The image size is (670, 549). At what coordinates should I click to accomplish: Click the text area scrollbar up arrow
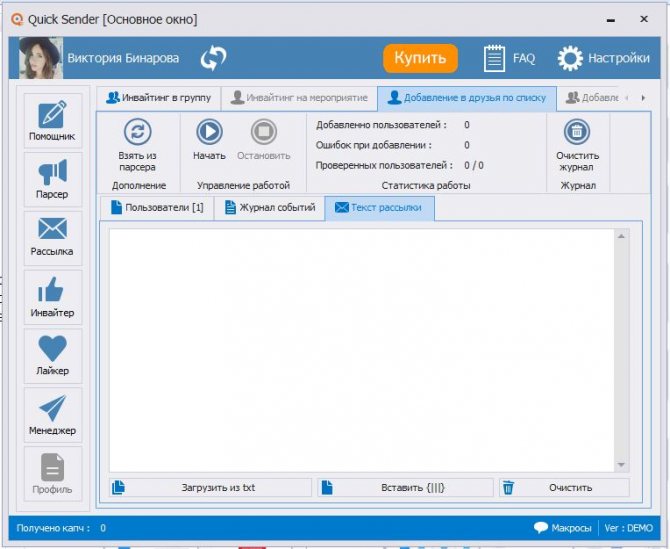(621, 236)
